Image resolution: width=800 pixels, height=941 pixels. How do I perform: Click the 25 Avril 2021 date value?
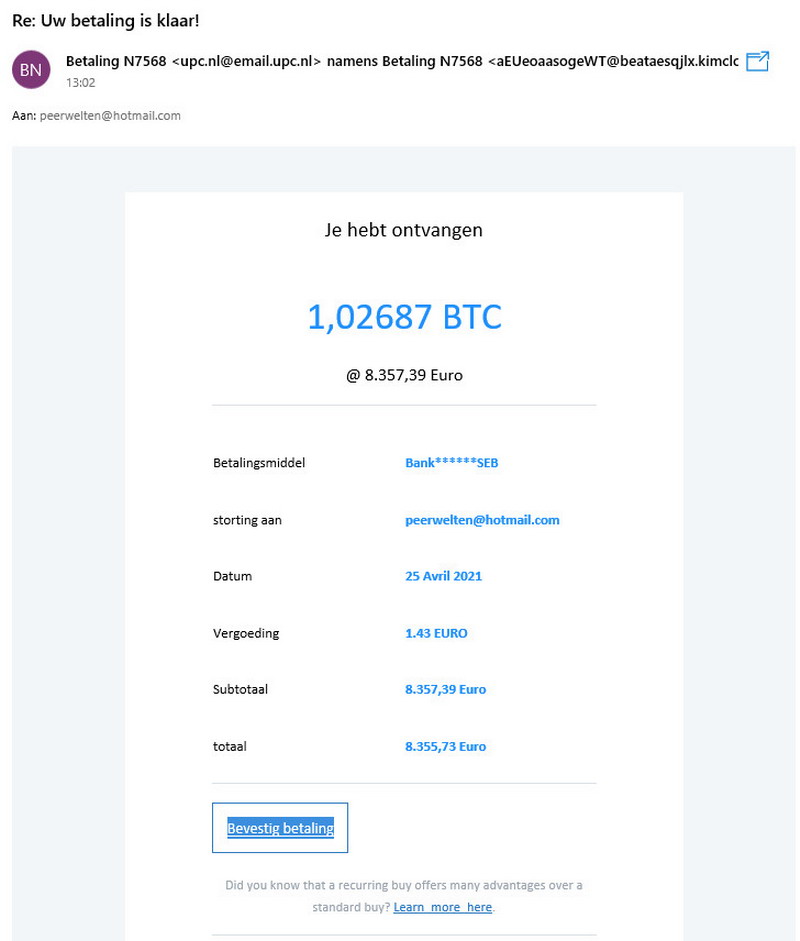tap(443, 576)
